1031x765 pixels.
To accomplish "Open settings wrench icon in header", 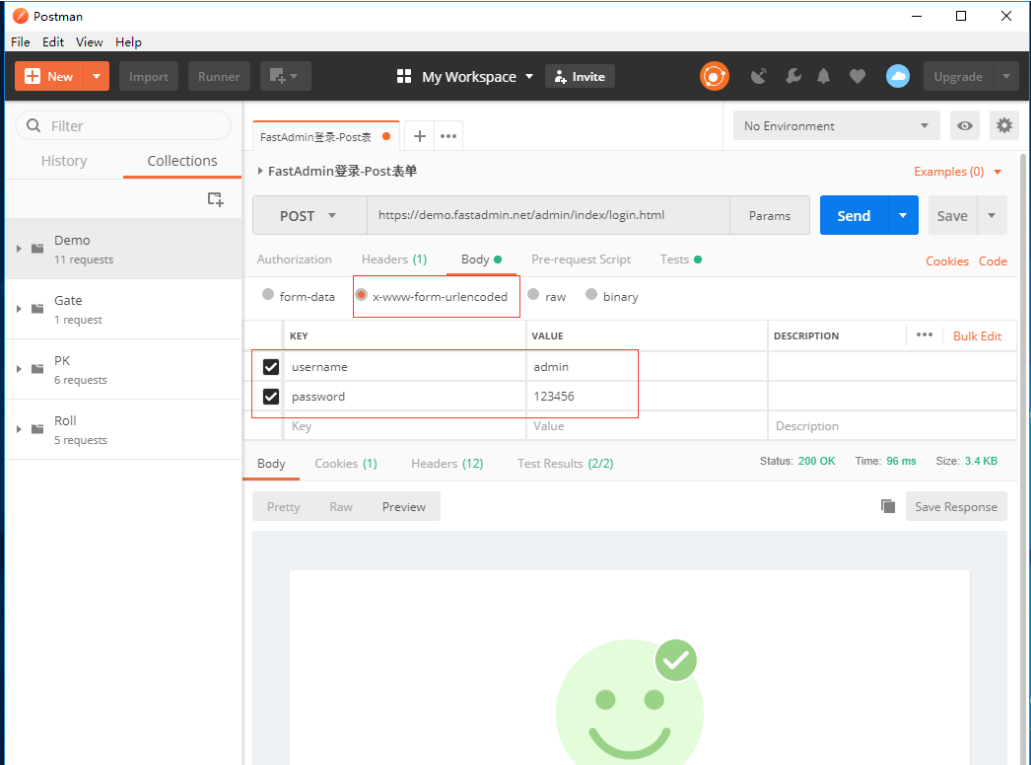I will point(793,76).
